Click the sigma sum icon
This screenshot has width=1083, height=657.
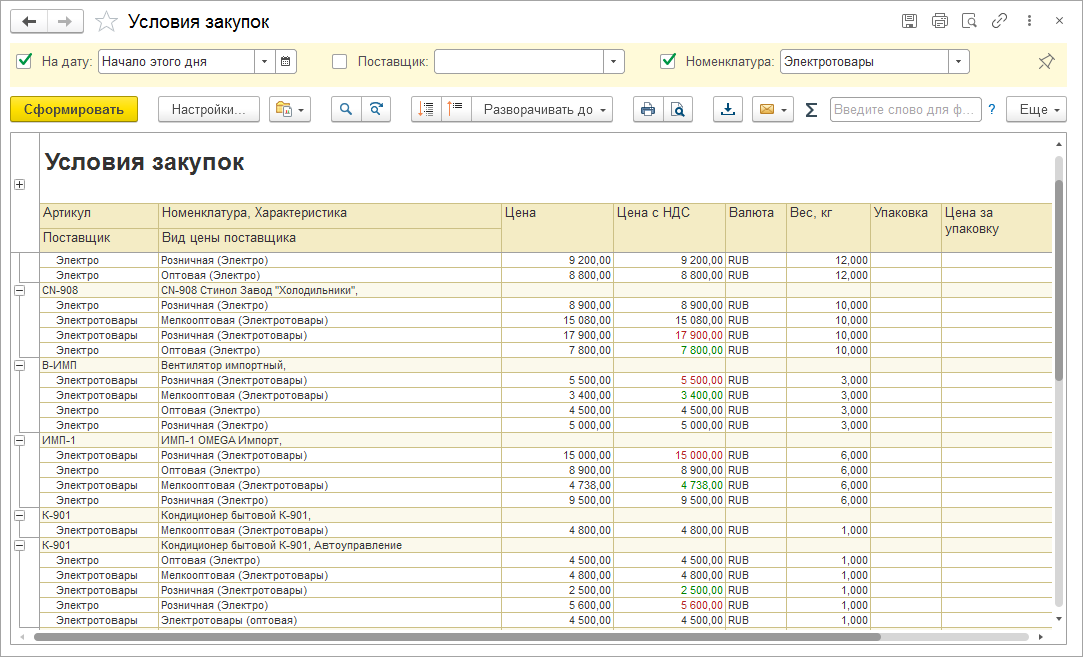811,110
